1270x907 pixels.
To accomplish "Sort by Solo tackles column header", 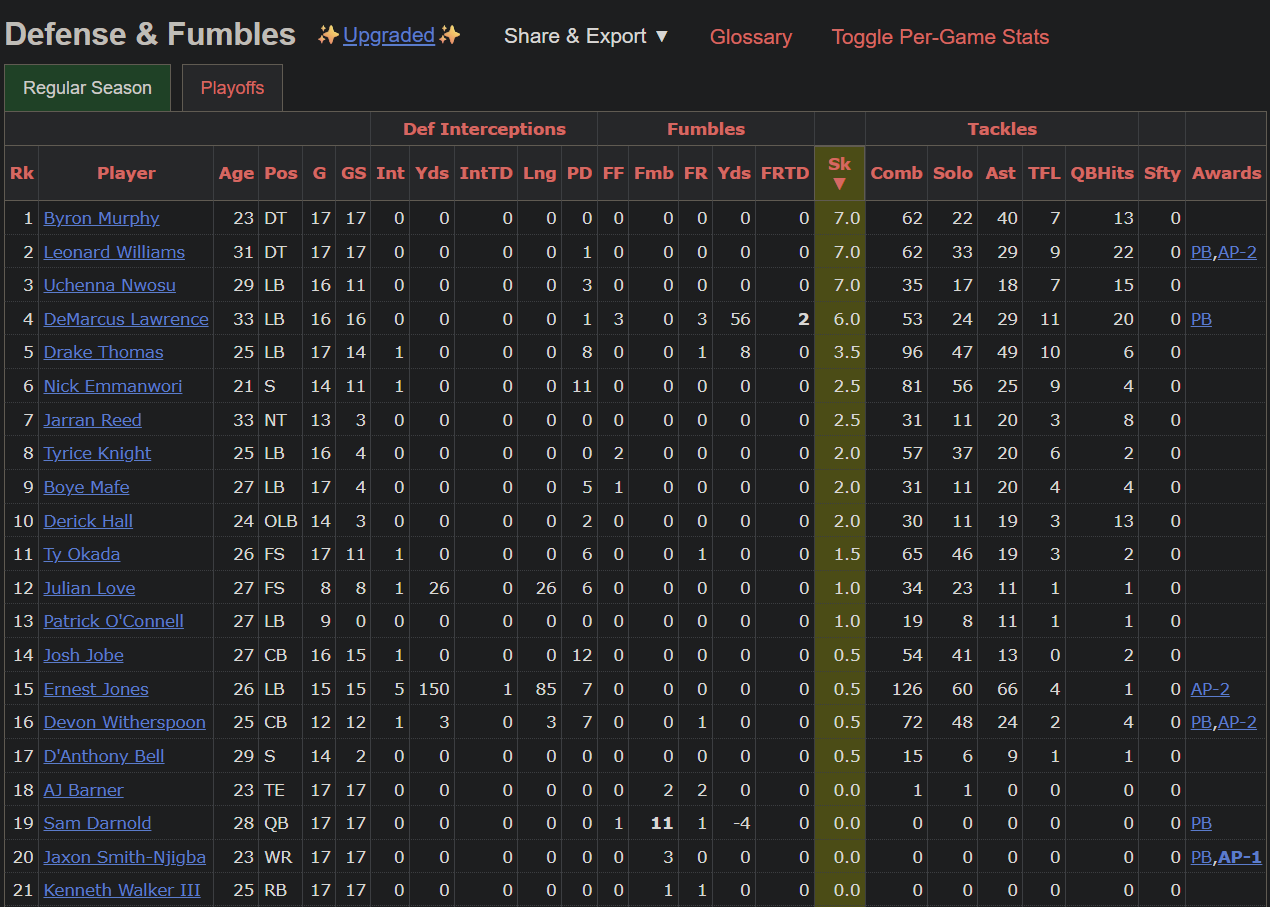I will (952, 173).
